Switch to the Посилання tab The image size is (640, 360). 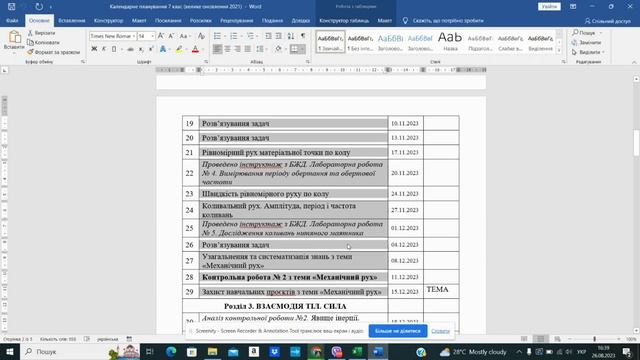point(168,20)
